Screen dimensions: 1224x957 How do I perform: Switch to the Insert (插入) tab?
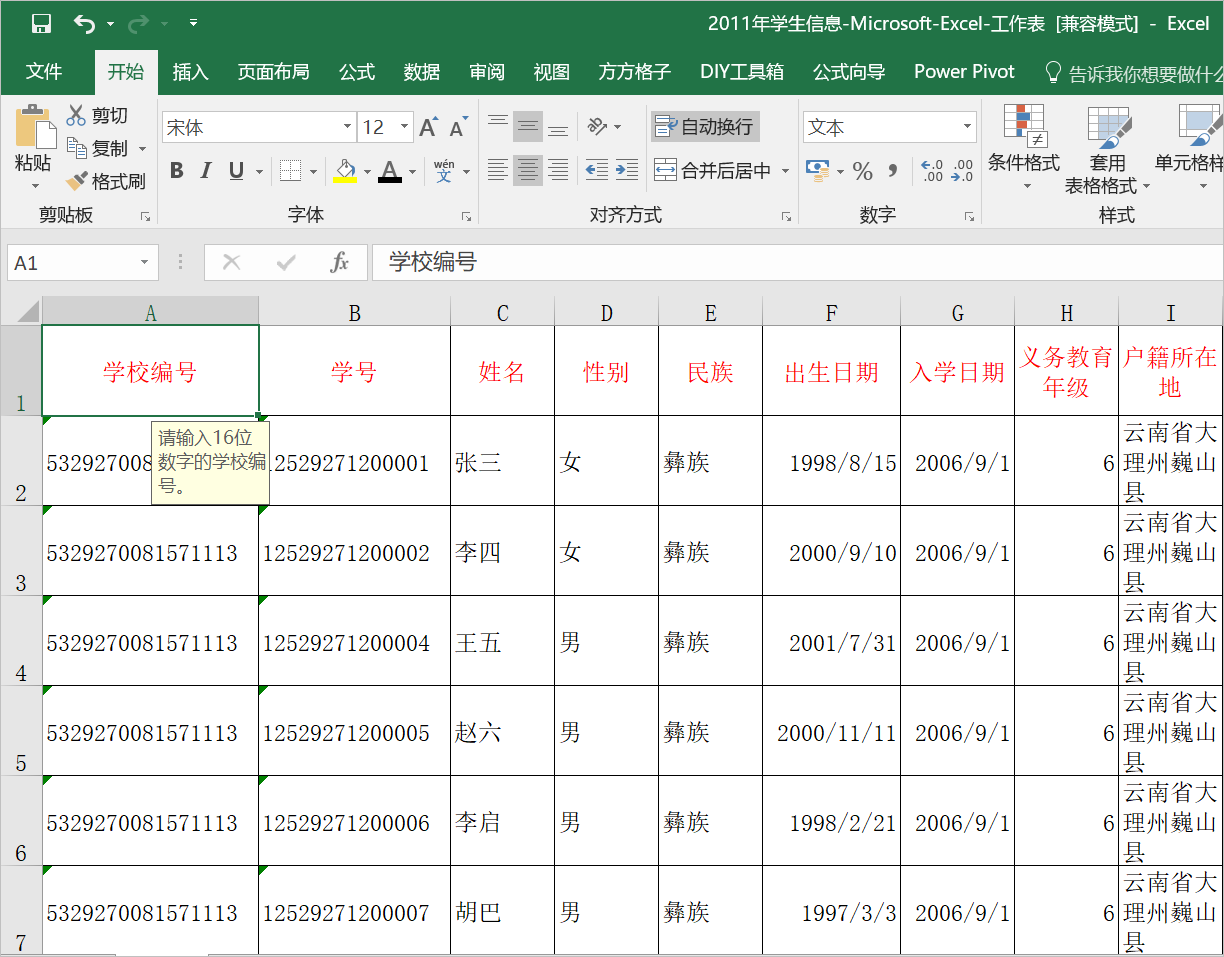pyautogui.click(x=190, y=72)
